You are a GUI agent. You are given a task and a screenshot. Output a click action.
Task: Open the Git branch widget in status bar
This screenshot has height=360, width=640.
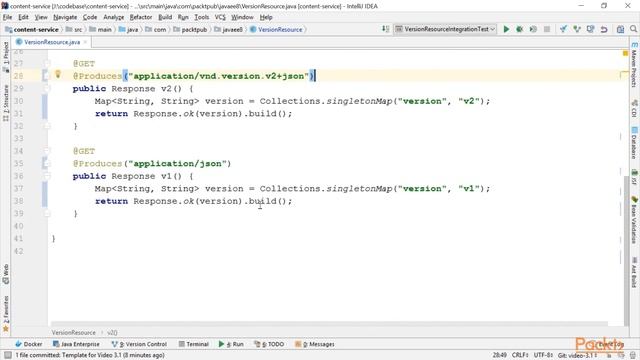point(577,355)
